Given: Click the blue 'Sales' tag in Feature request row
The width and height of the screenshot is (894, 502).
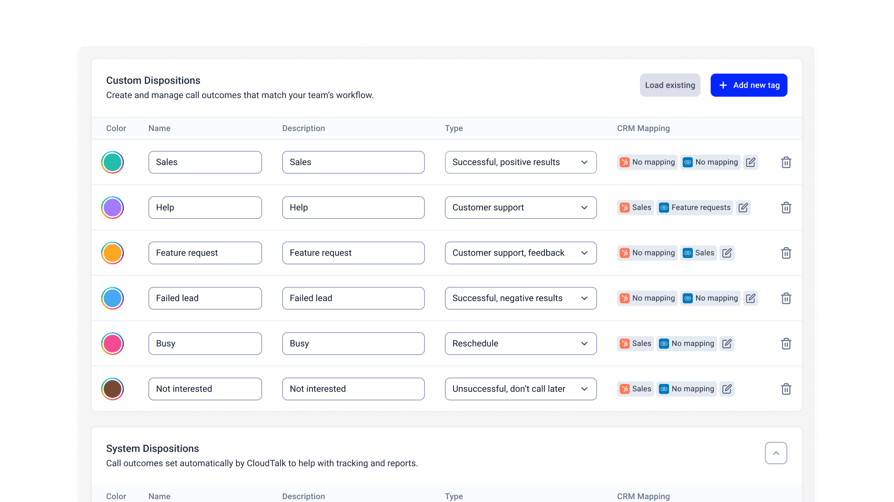Looking at the screenshot, I should tap(698, 253).
